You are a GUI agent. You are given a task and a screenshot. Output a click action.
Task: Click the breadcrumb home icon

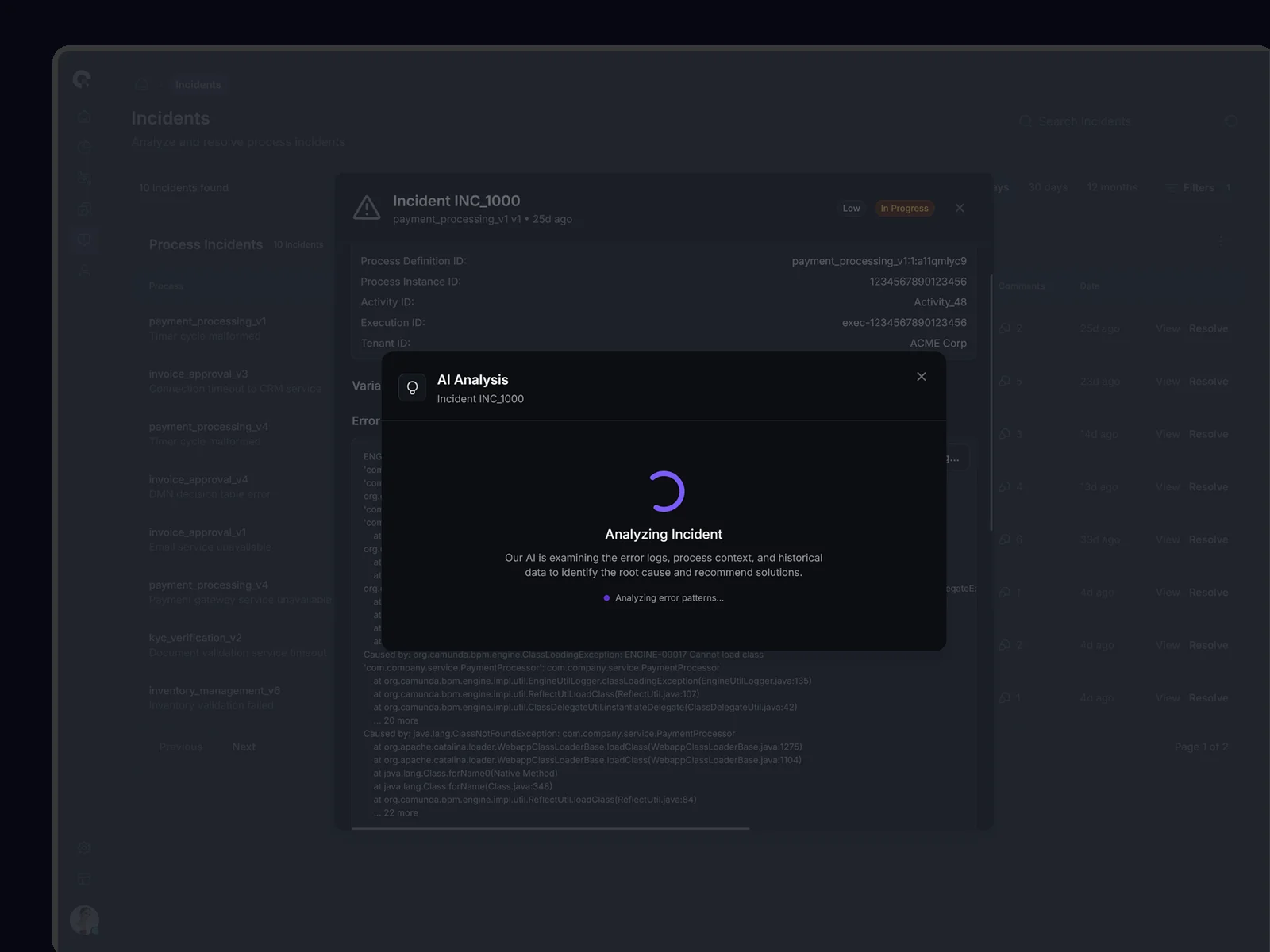coord(141,84)
